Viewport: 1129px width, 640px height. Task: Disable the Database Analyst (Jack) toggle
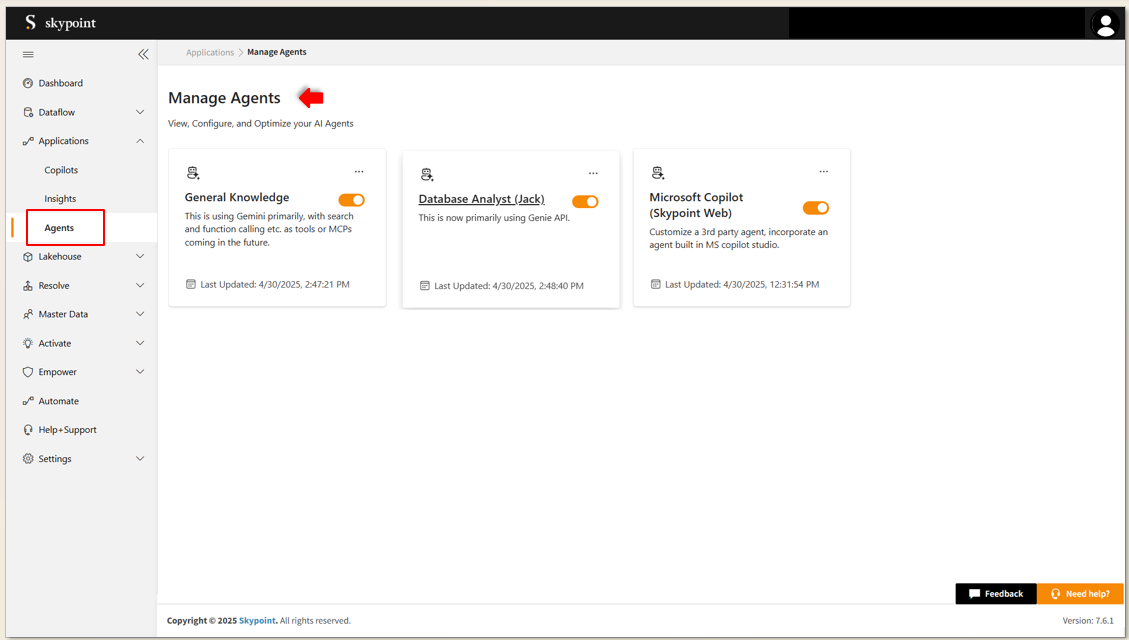point(585,202)
